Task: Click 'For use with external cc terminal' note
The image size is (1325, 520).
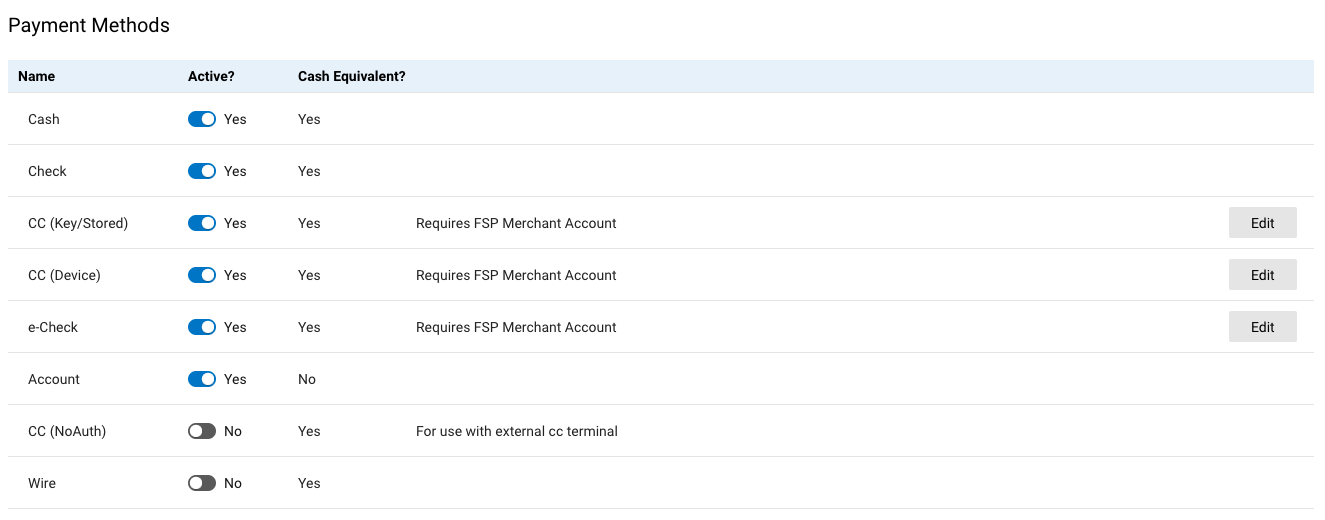Action: click(x=517, y=431)
